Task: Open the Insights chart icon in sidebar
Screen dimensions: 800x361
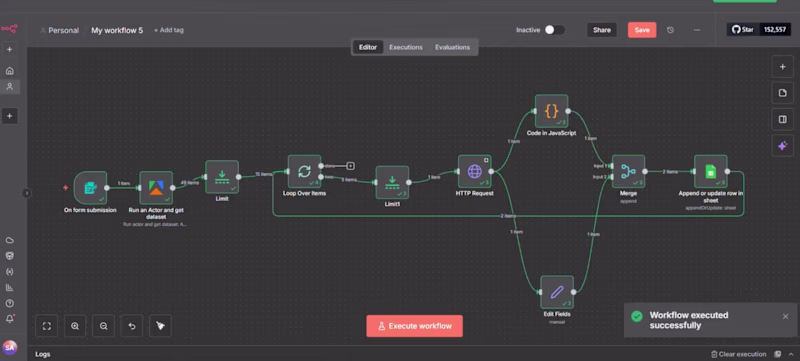Action: tap(9, 288)
